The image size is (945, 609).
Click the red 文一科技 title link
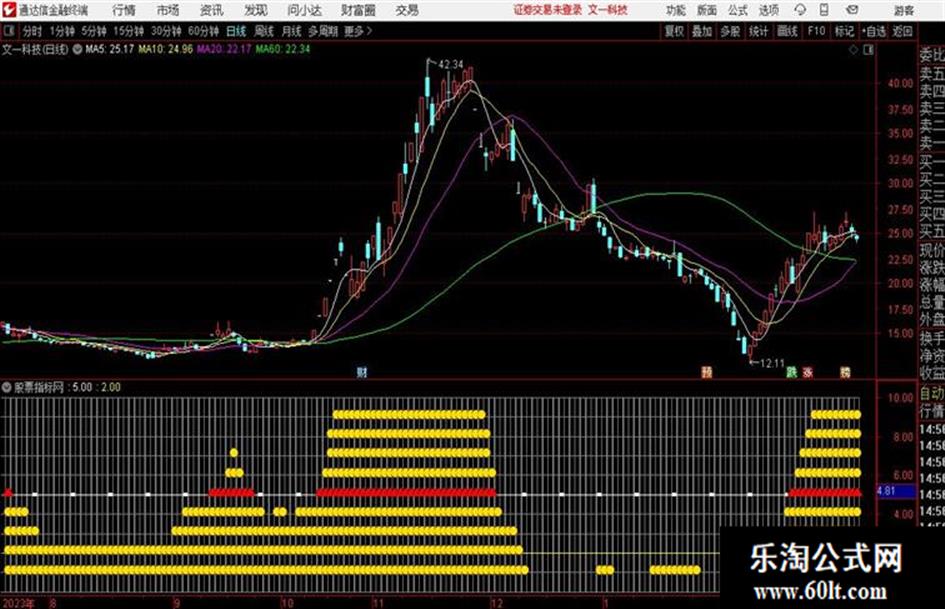(x=608, y=10)
